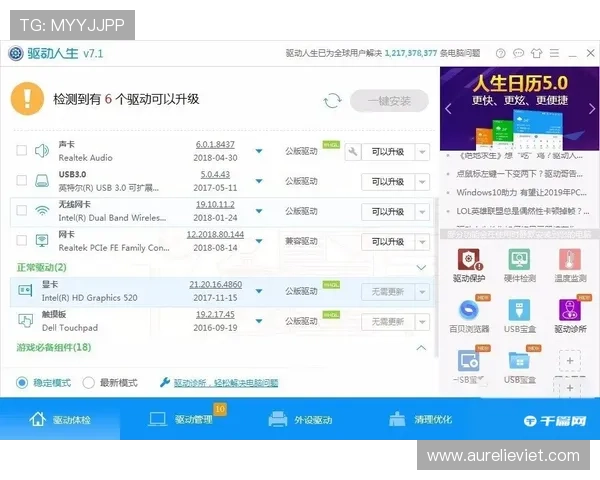The height and width of the screenshot is (480, 600).
Task: Launch 百贝浏览器
Action: [469, 316]
